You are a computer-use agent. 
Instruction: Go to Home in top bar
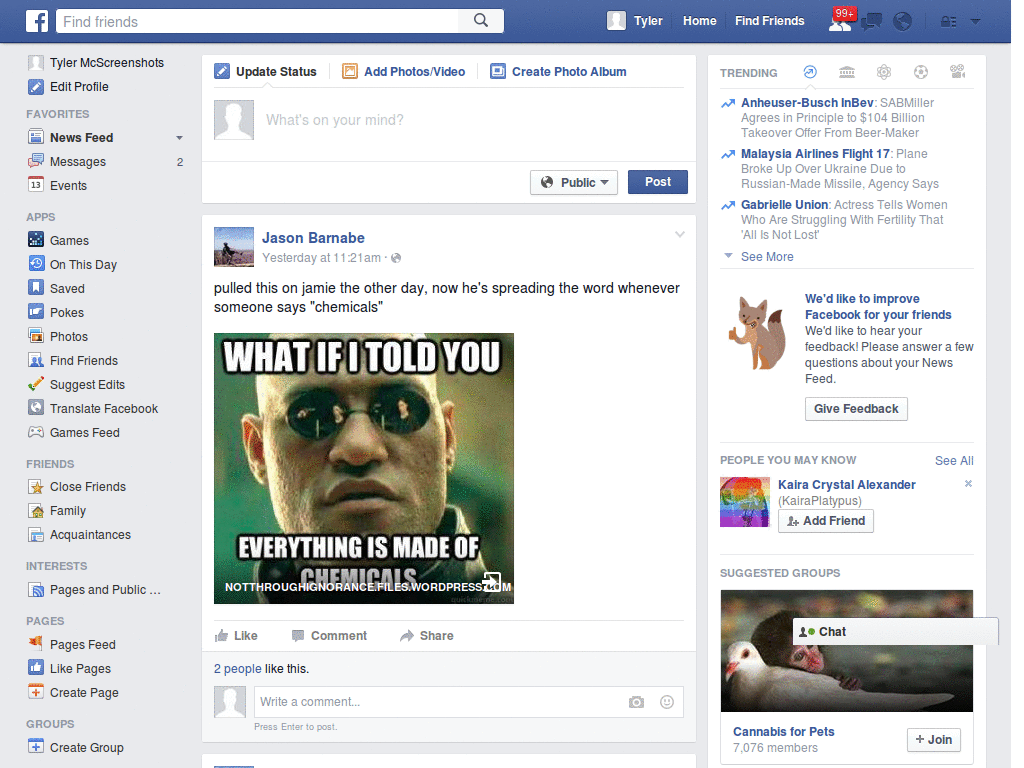699,21
